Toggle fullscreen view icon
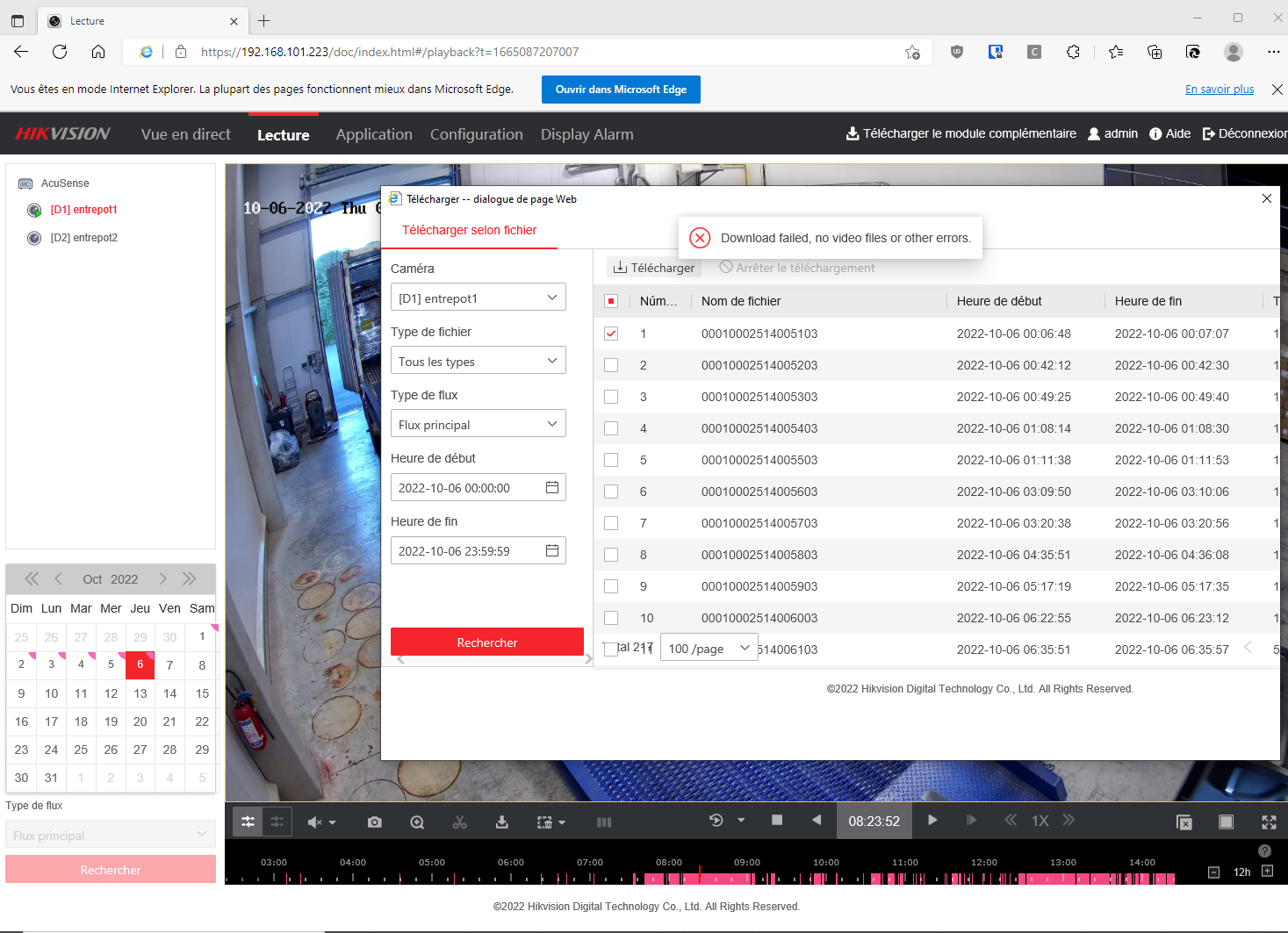The image size is (1288, 933). [x=1269, y=822]
